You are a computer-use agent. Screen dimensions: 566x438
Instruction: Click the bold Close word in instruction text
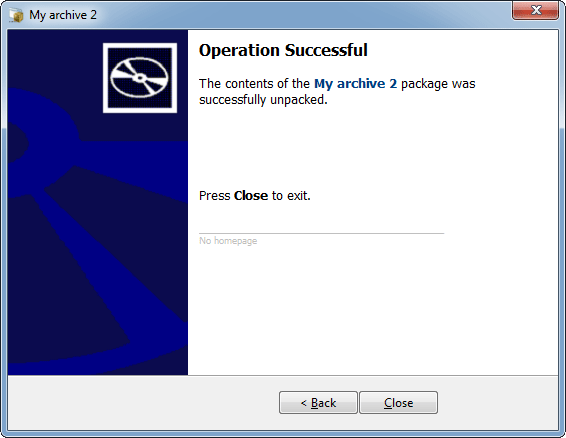click(251, 196)
